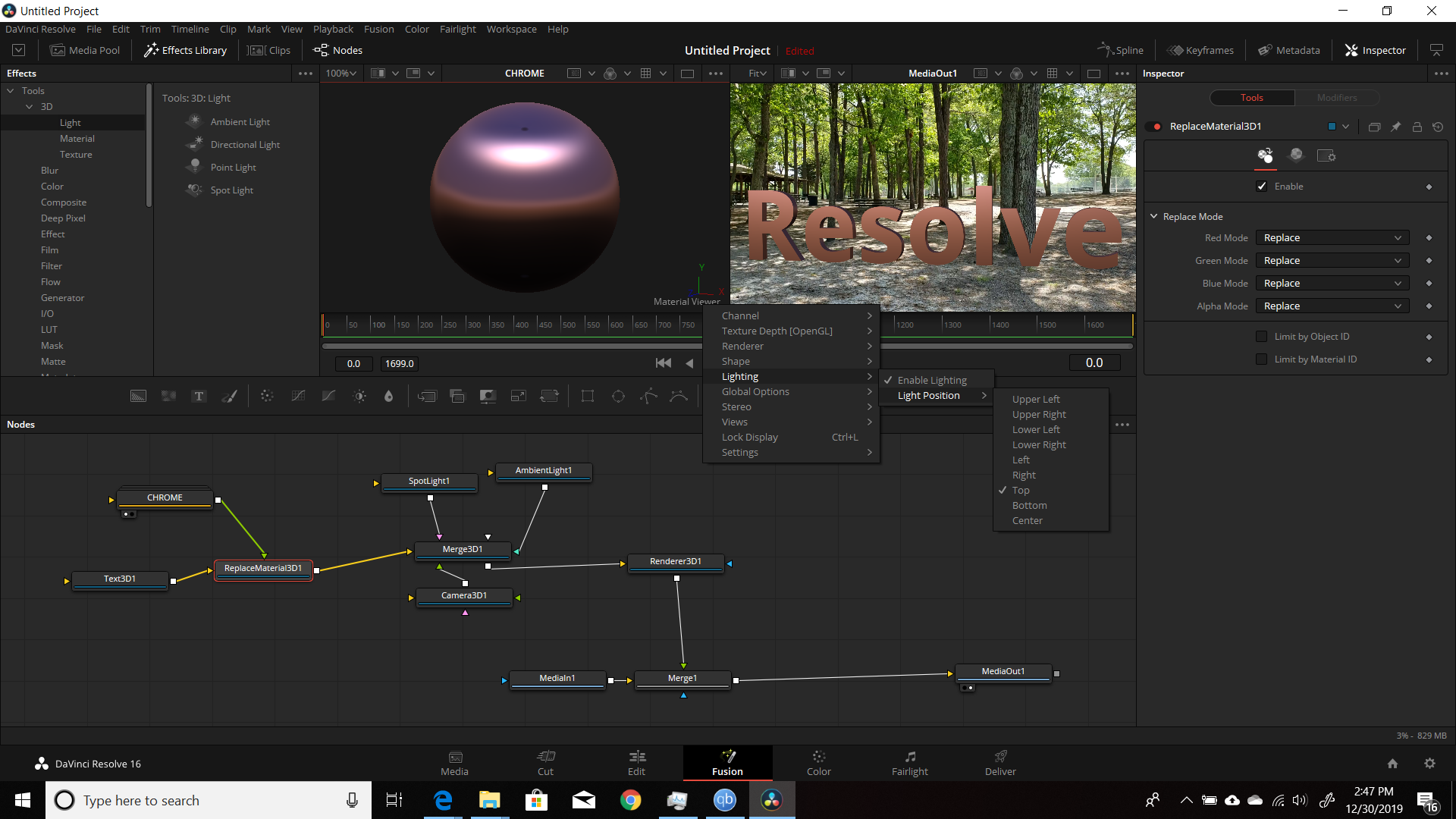
Task: Open the Keyframes panel button
Action: [x=1200, y=51]
